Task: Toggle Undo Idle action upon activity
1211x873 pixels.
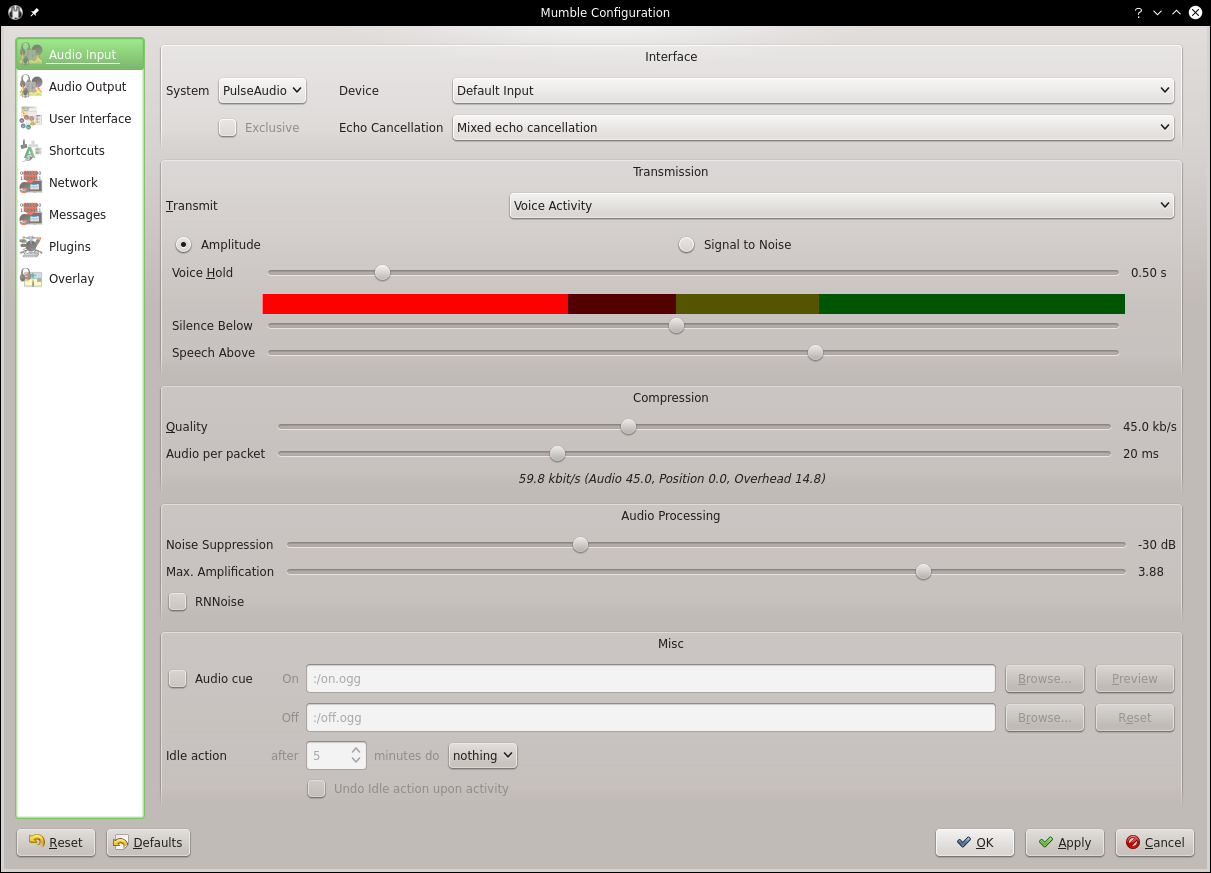Action: point(317,789)
